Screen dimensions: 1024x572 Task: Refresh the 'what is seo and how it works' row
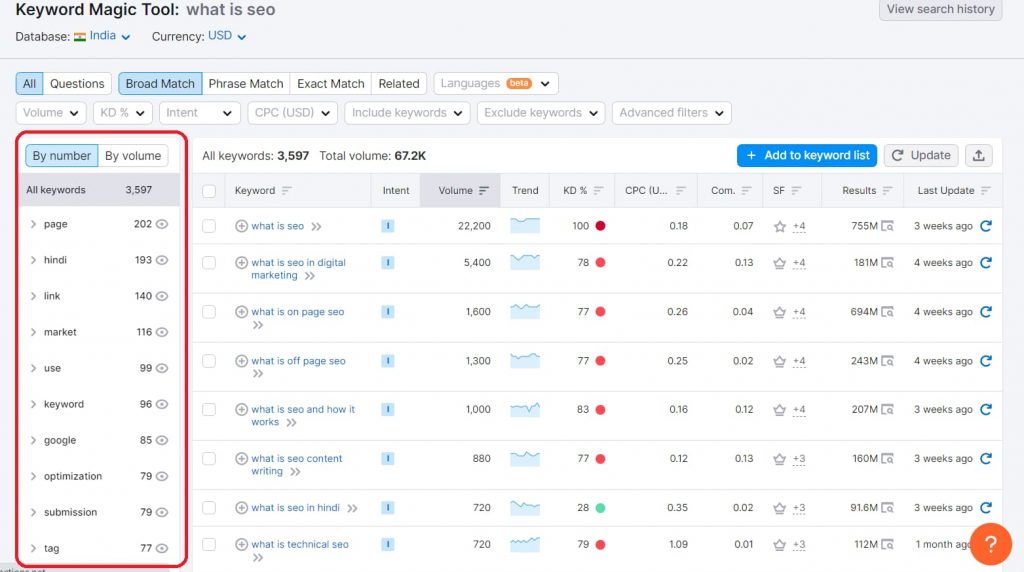click(x=986, y=409)
